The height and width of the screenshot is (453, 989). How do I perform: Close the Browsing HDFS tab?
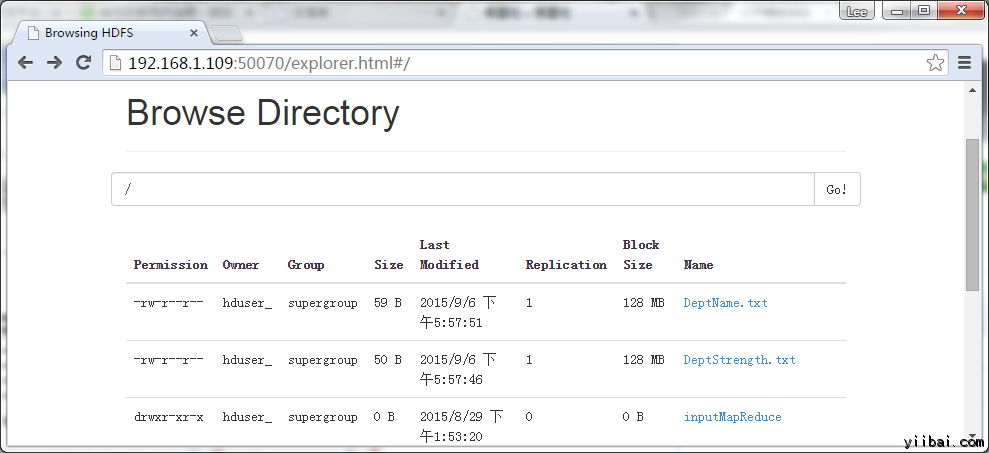pos(194,32)
